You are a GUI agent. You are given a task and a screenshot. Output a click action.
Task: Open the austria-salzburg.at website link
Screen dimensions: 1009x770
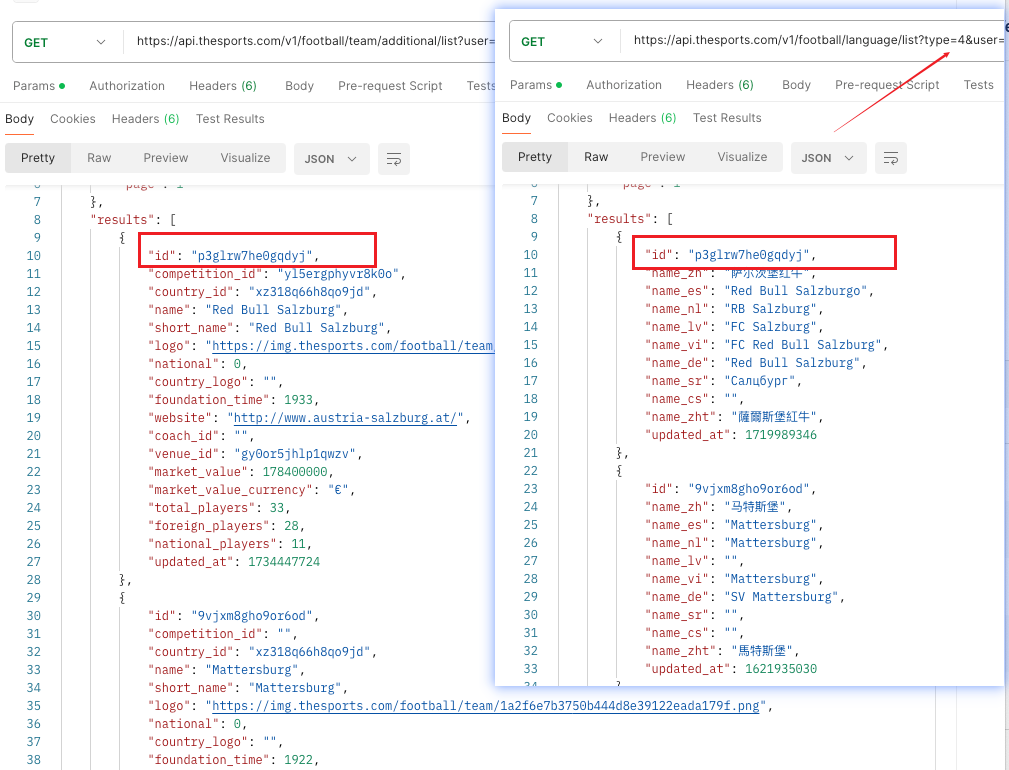coord(345,418)
